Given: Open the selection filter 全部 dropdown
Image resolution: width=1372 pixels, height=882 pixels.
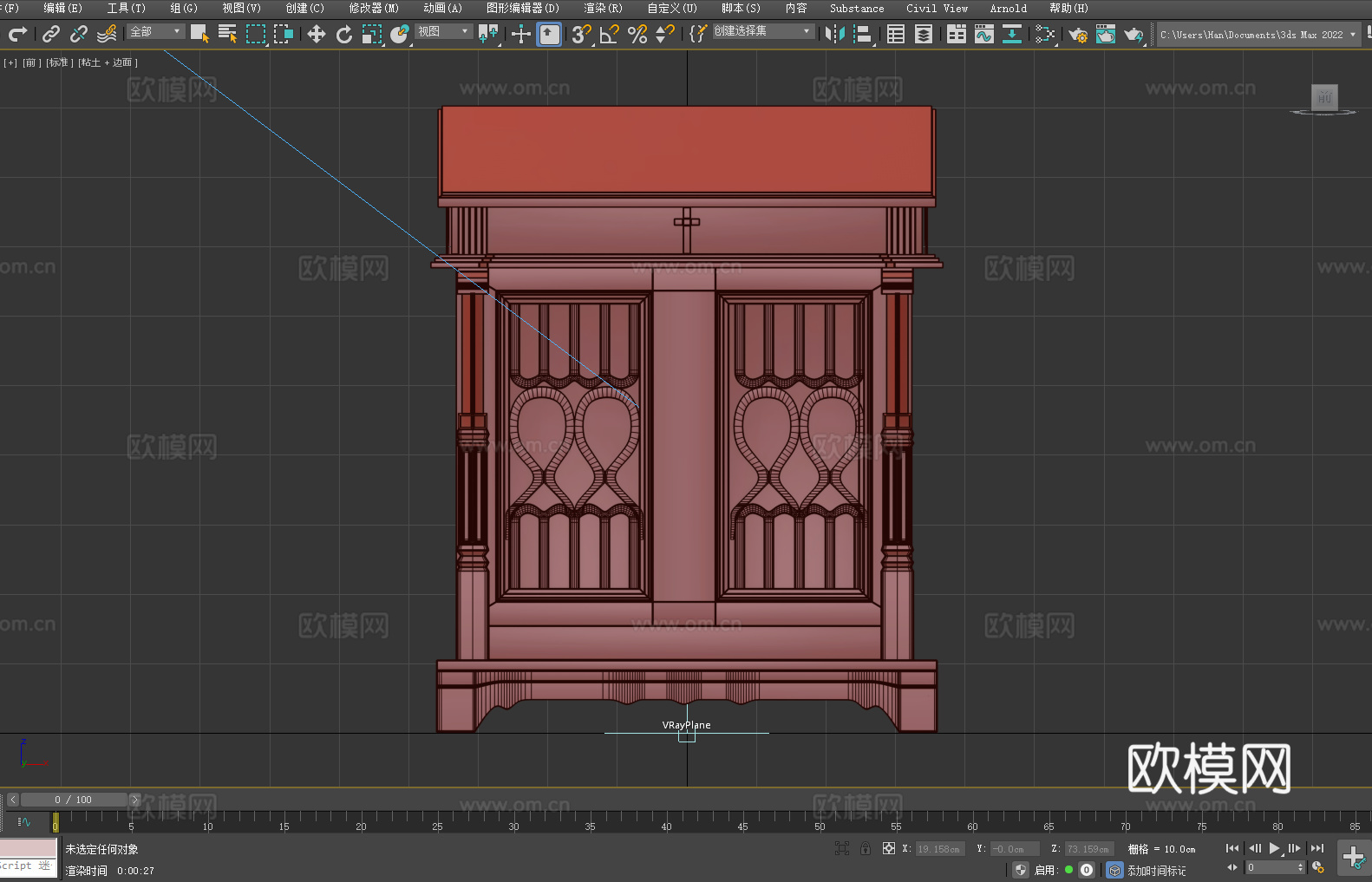Looking at the screenshot, I should coord(155,31).
